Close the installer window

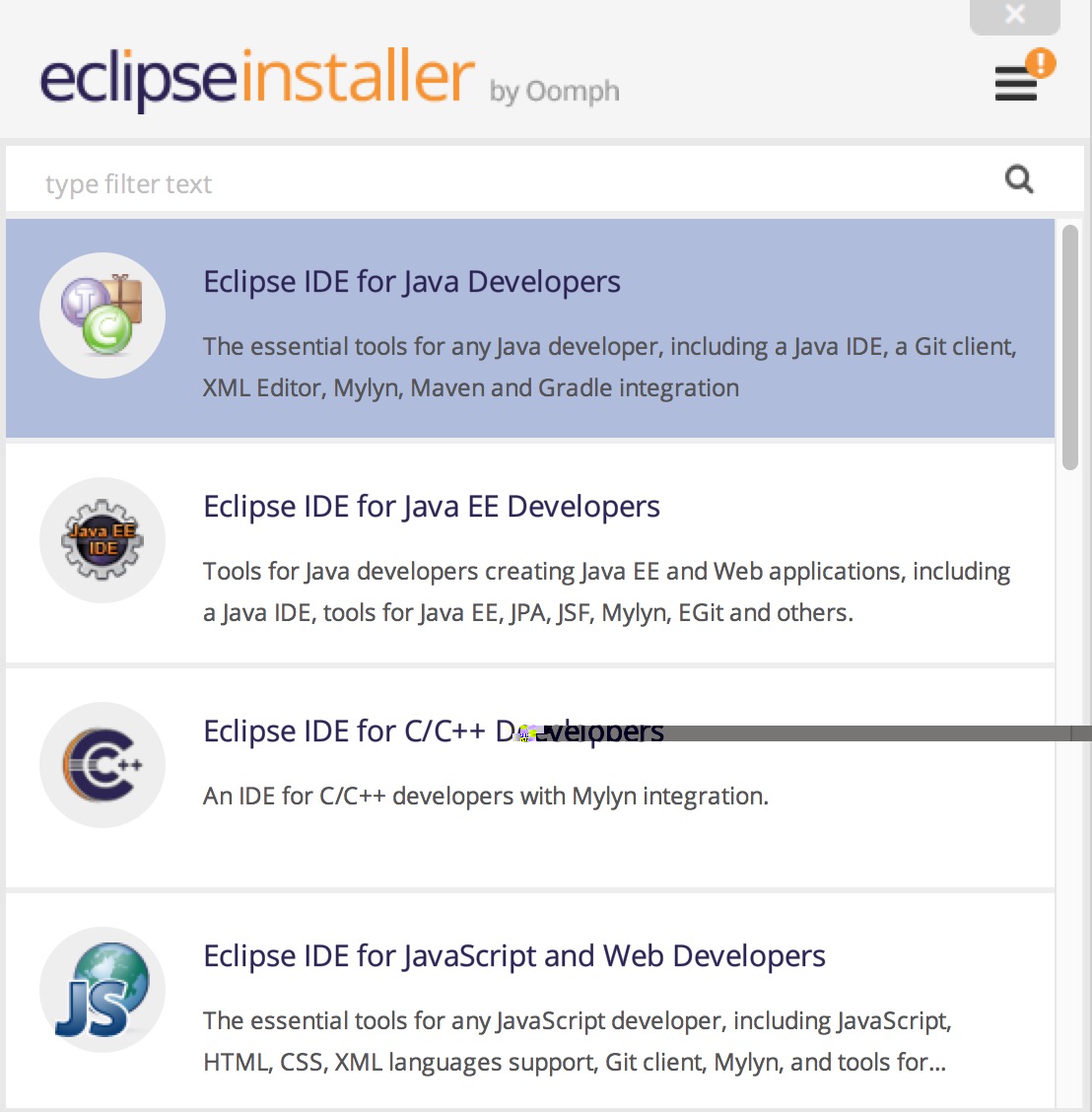click(1015, 15)
